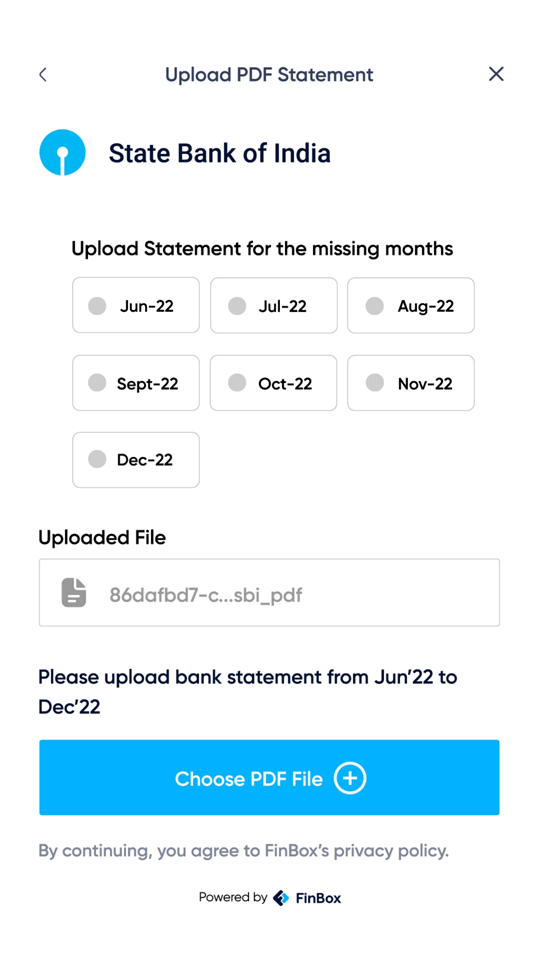Image resolution: width=540 pixels, height=960 pixels.
Task: Click the Choose PDF File button
Action: 269,778
